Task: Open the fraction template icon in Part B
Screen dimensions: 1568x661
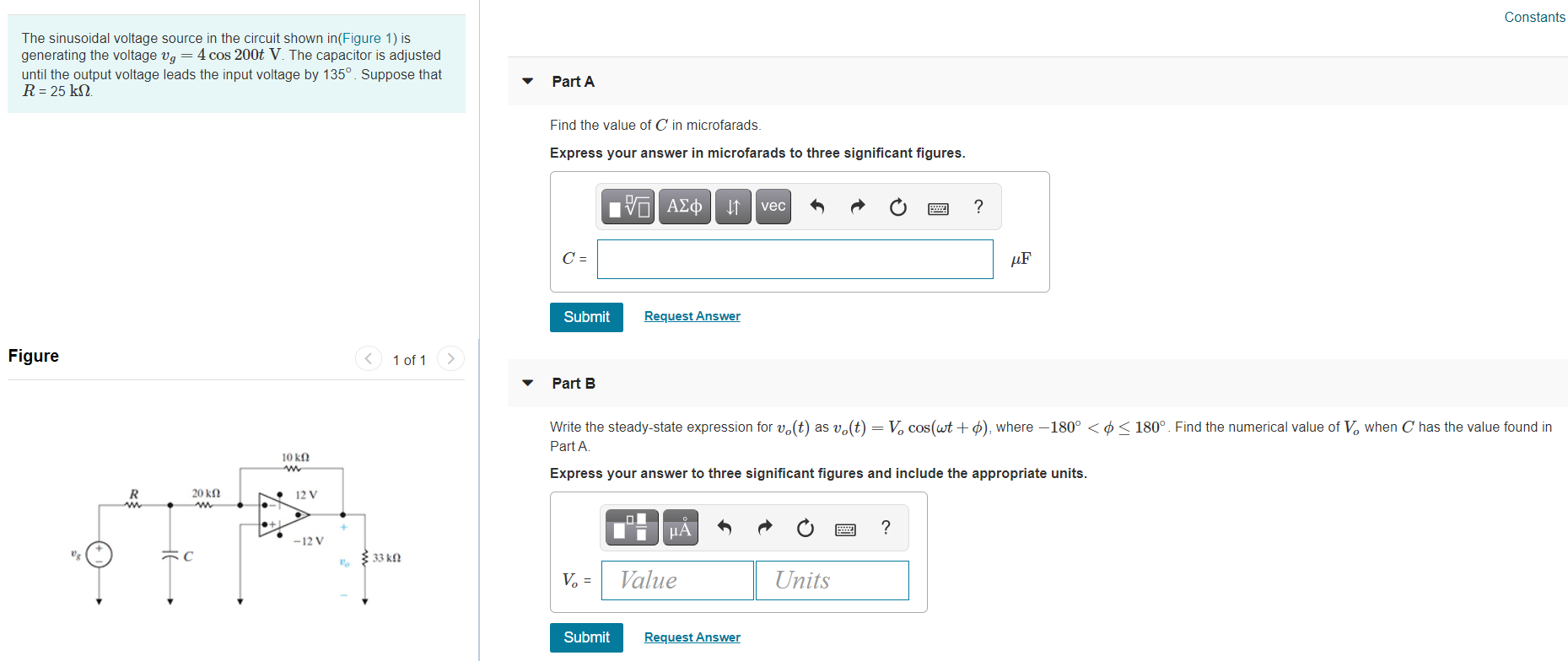Action: 631,527
